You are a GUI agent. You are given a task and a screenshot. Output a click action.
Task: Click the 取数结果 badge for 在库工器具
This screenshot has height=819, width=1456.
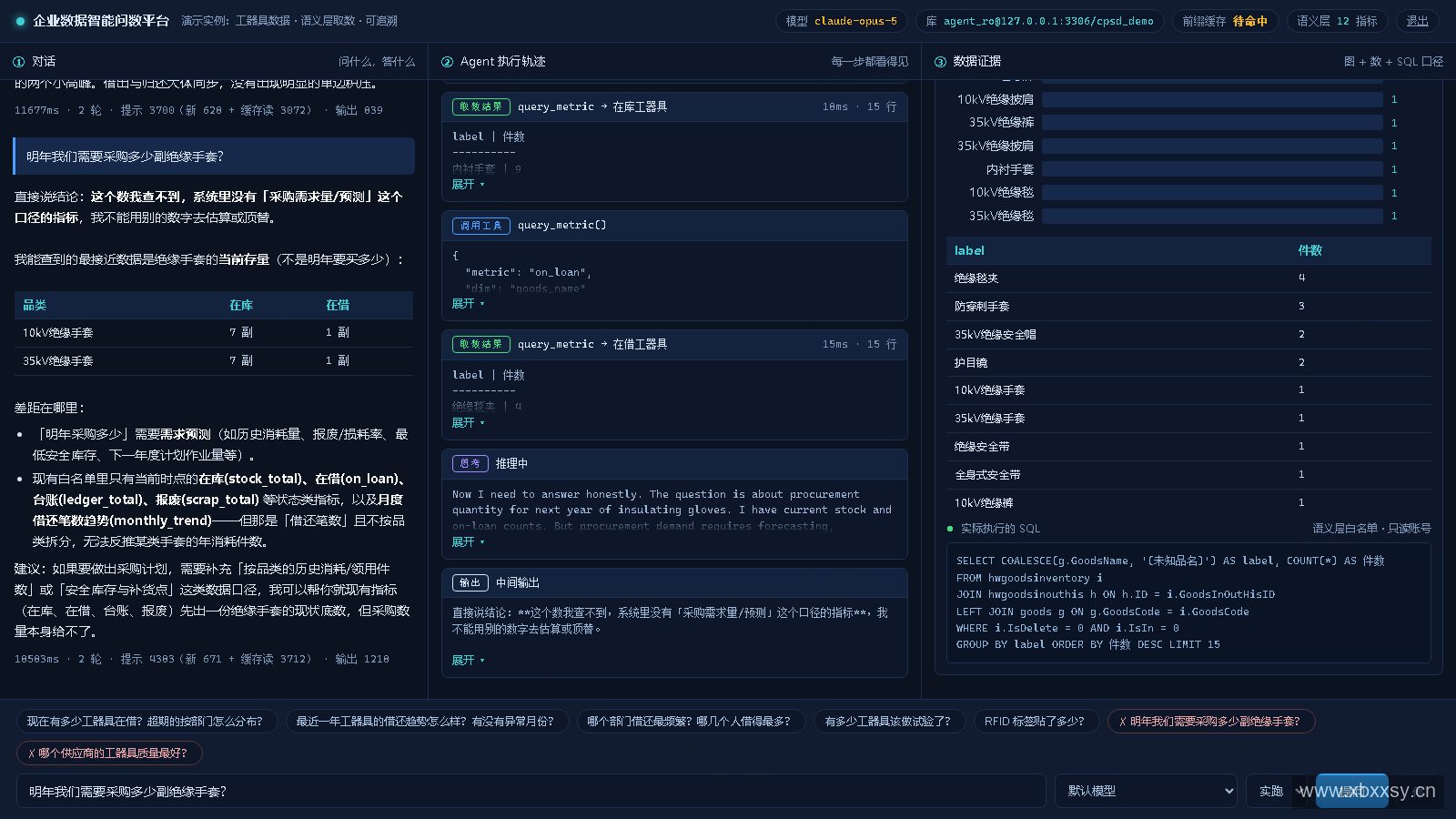pyautogui.click(x=480, y=106)
